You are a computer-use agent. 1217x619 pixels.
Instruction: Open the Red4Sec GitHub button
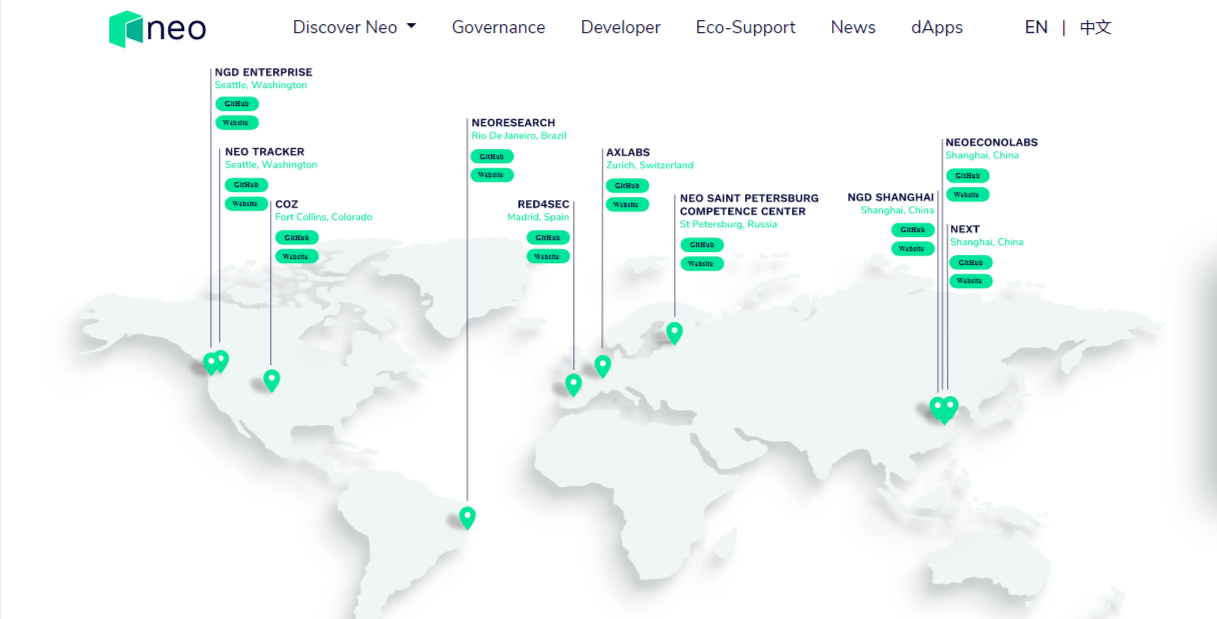(548, 238)
